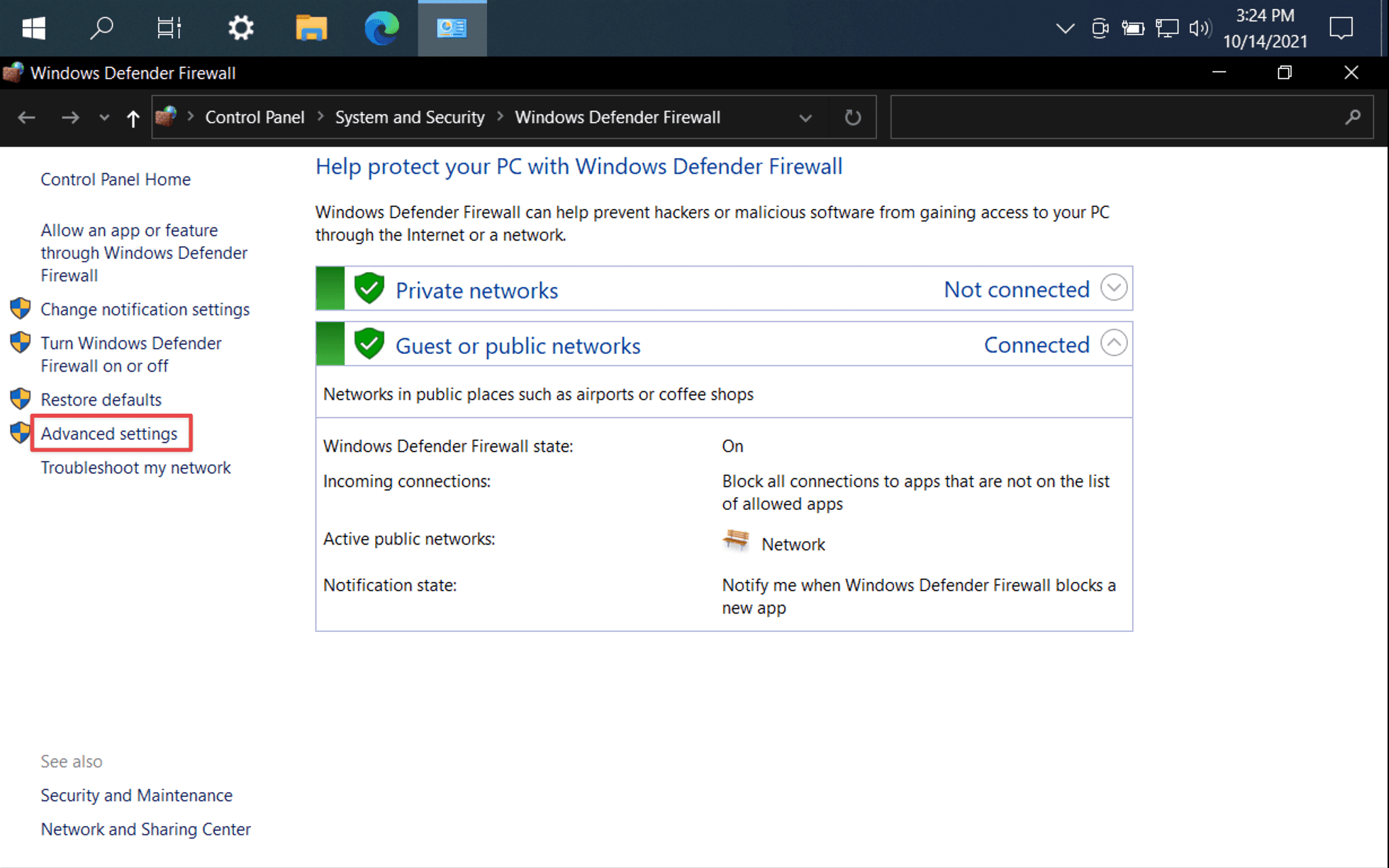Click the search magnifier in search box
The height and width of the screenshot is (868, 1389).
tap(1352, 117)
